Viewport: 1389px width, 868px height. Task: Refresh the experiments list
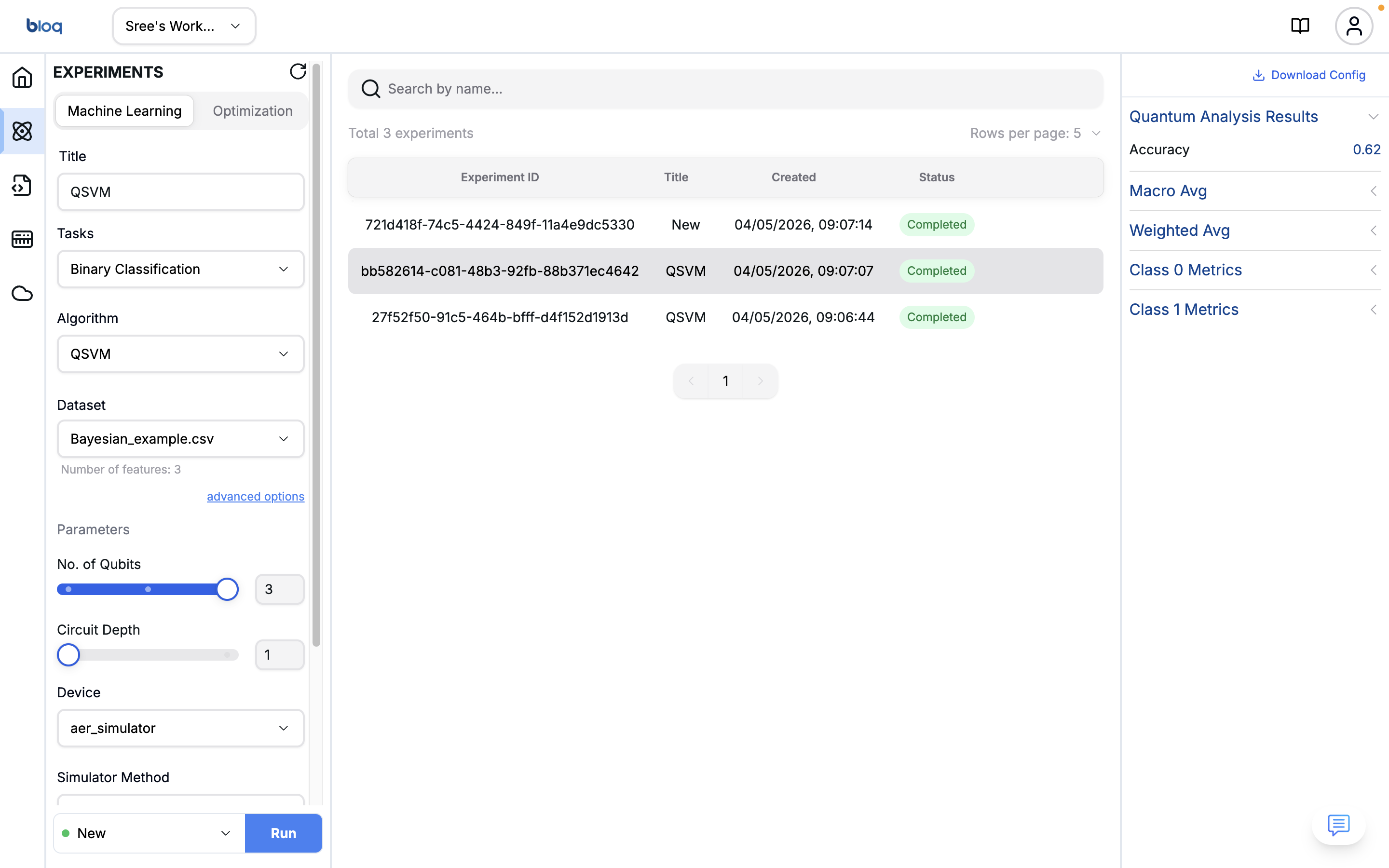coord(298,72)
